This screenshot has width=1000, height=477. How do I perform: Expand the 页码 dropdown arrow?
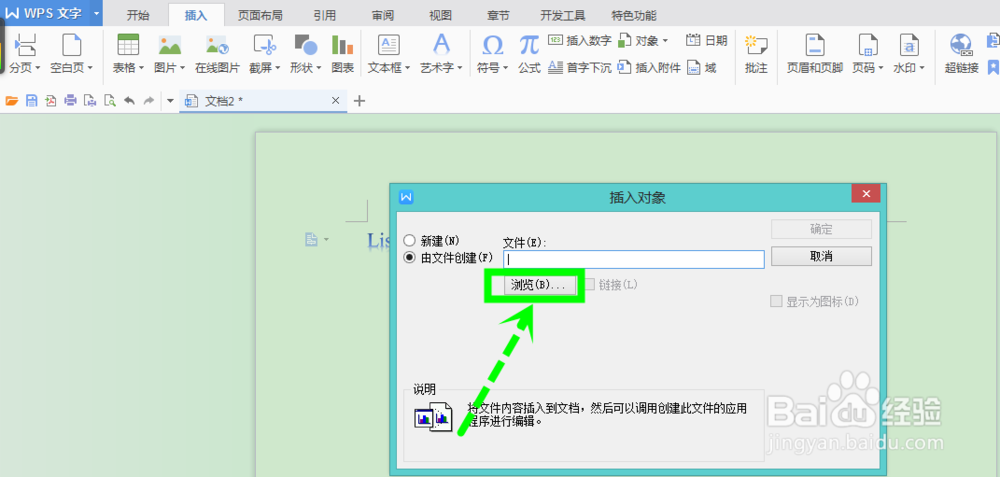click(x=881, y=68)
